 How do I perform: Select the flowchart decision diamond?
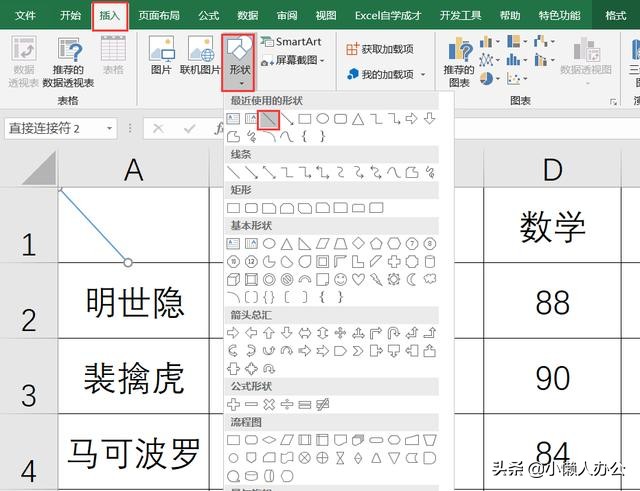(269, 440)
